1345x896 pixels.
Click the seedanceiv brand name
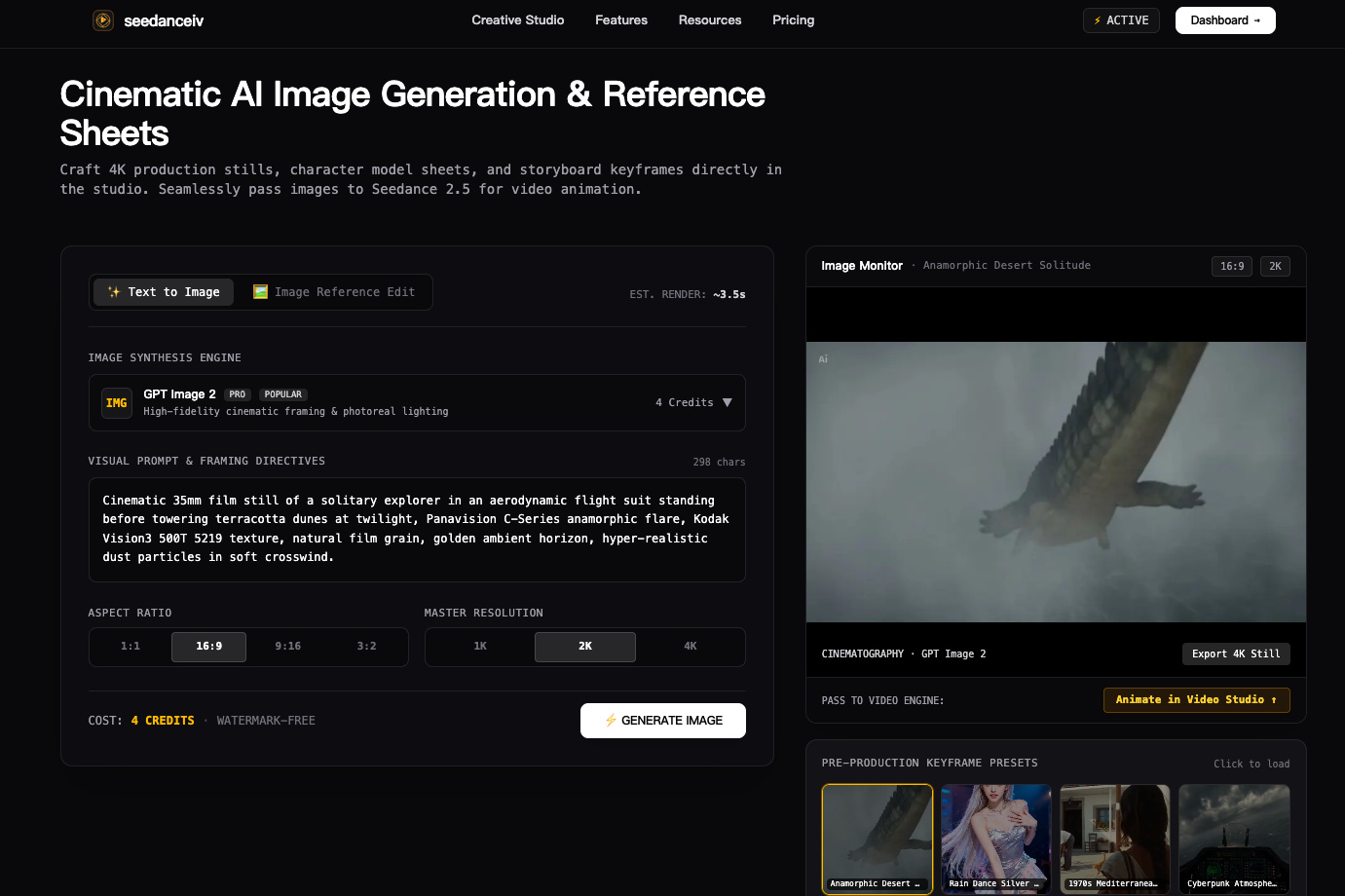click(164, 20)
